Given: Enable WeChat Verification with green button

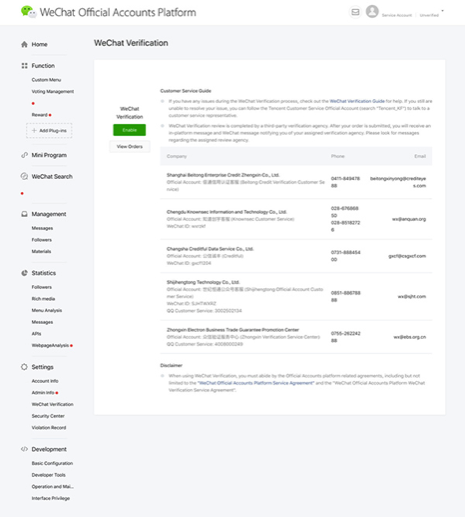Looking at the screenshot, I should coord(129,130).
